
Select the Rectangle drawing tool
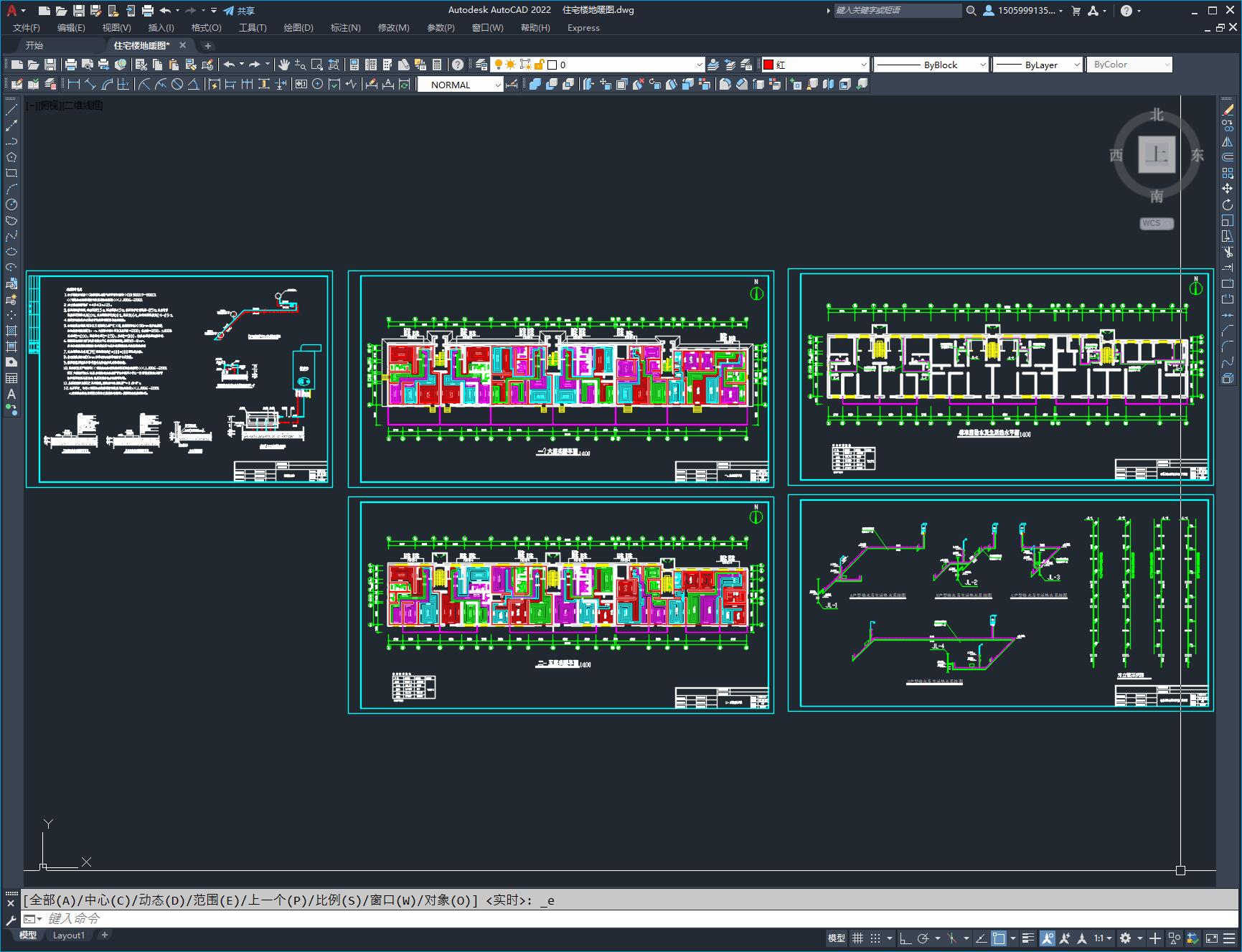[x=11, y=173]
